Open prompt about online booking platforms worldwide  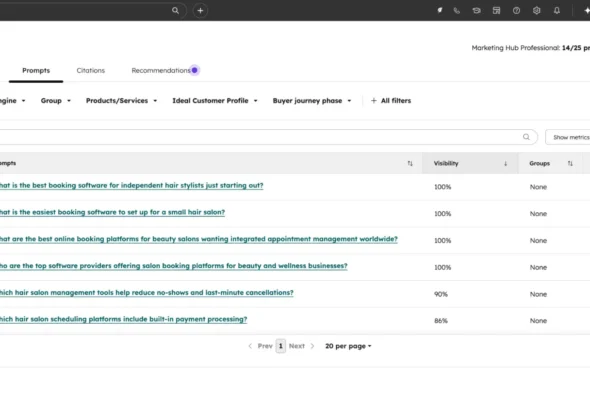tap(199, 239)
